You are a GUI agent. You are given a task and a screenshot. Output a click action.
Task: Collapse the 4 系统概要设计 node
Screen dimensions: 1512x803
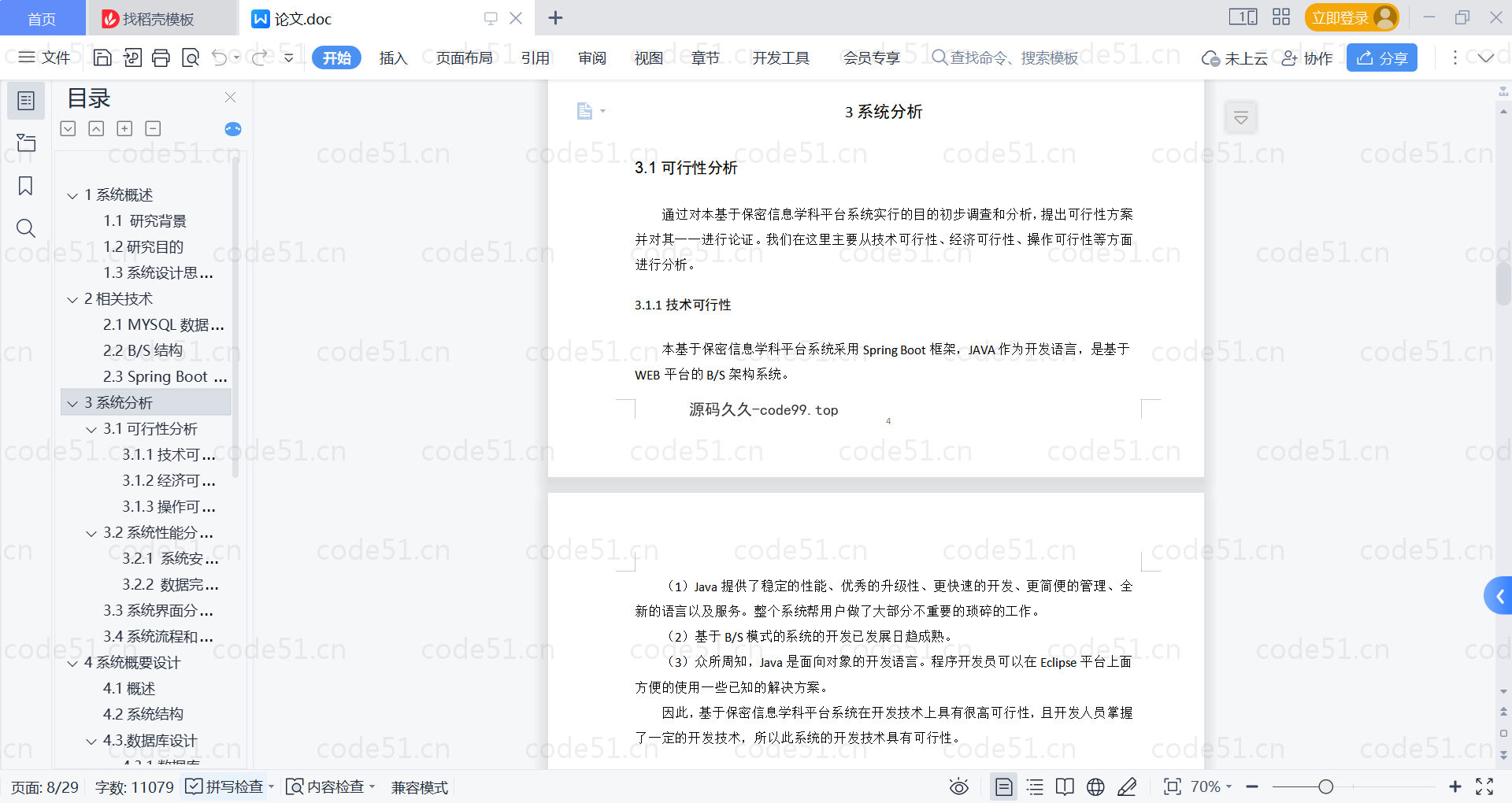coord(72,664)
